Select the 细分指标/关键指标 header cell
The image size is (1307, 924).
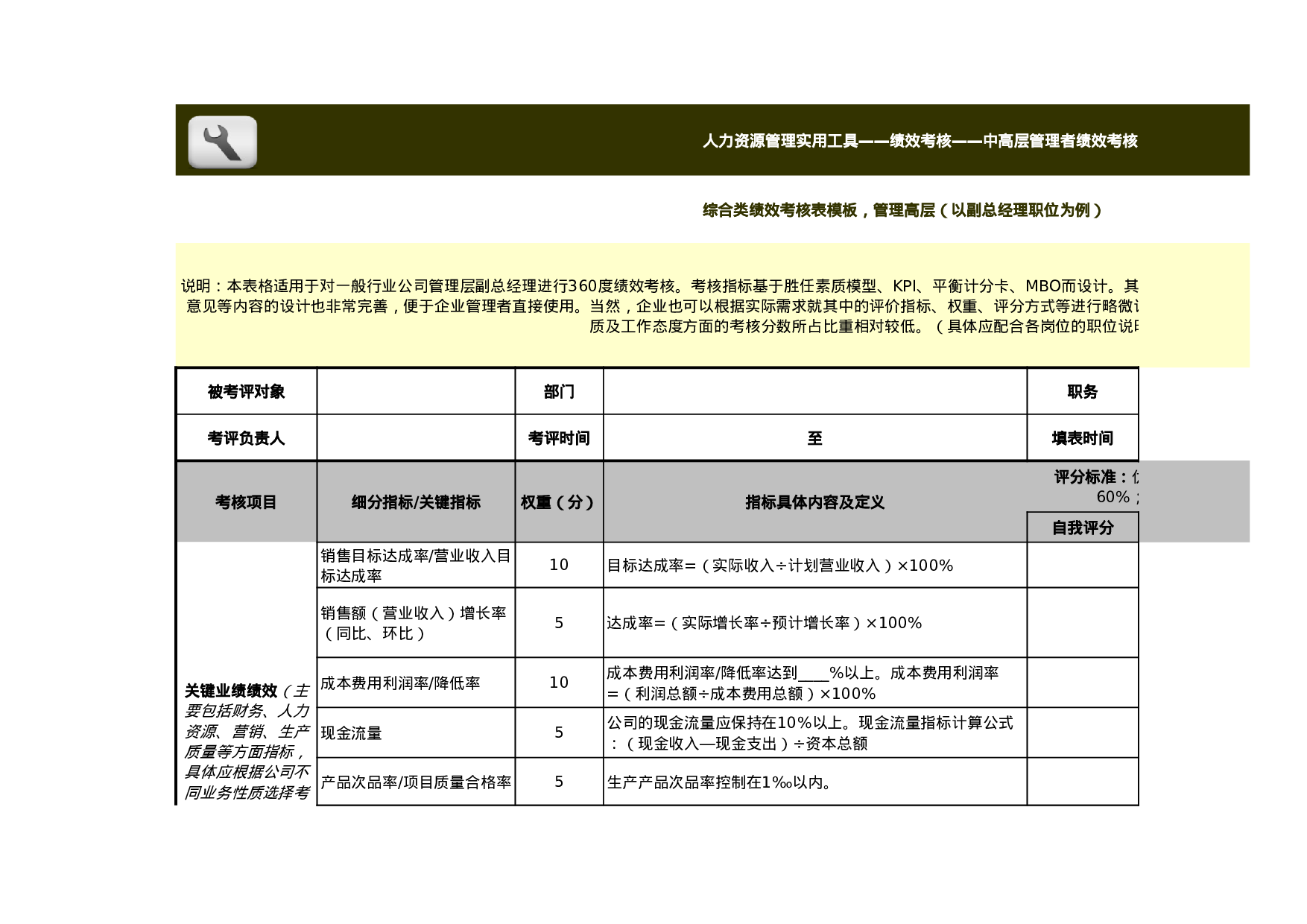click(x=415, y=501)
